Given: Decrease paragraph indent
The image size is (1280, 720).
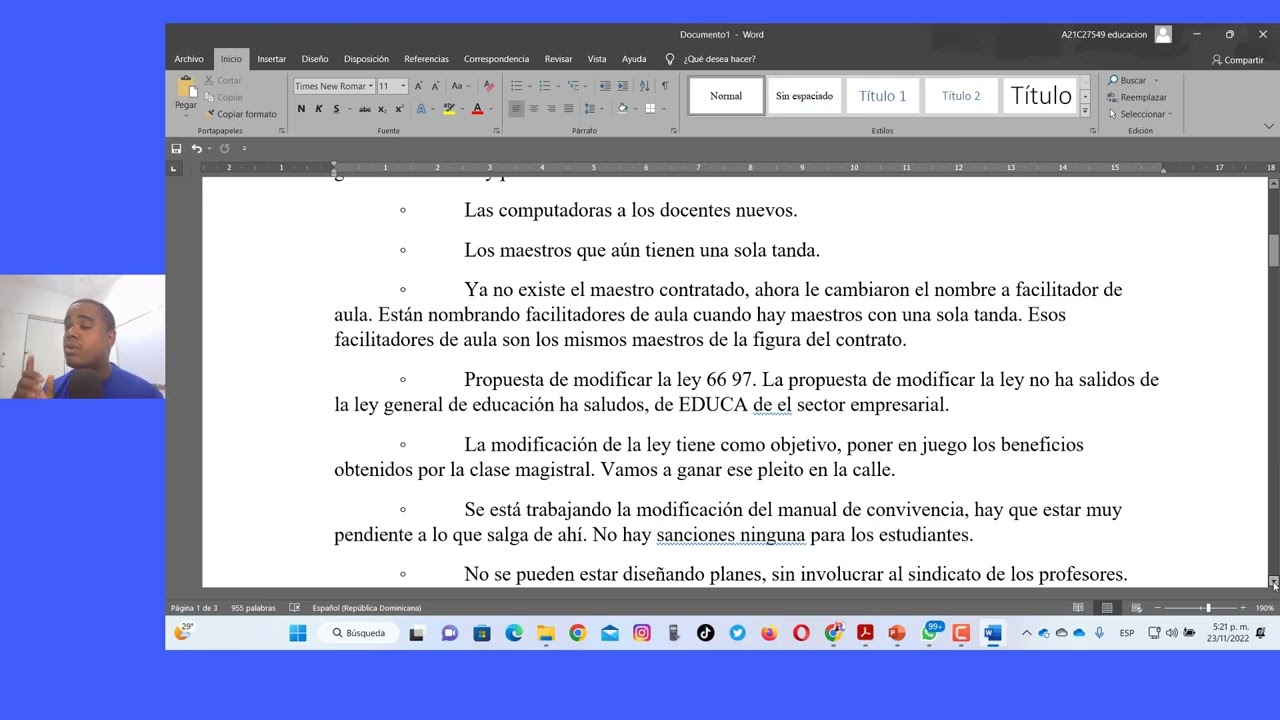Looking at the screenshot, I should click(x=605, y=86).
